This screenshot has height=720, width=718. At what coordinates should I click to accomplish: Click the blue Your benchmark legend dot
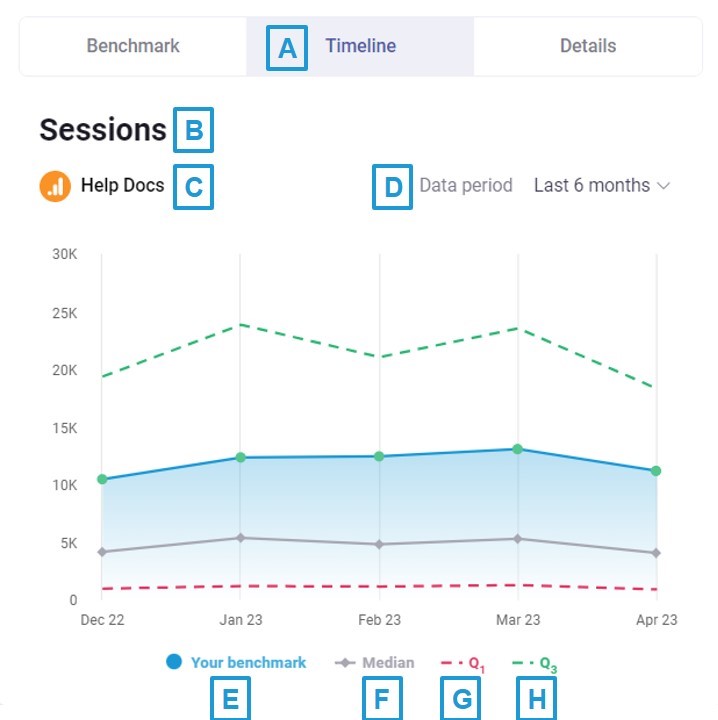click(x=174, y=662)
